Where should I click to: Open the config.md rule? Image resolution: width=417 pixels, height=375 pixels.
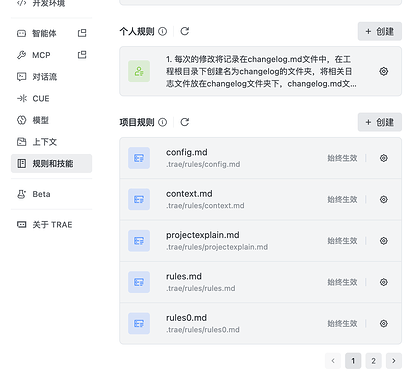pyautogui.click(x=260, y=158)
